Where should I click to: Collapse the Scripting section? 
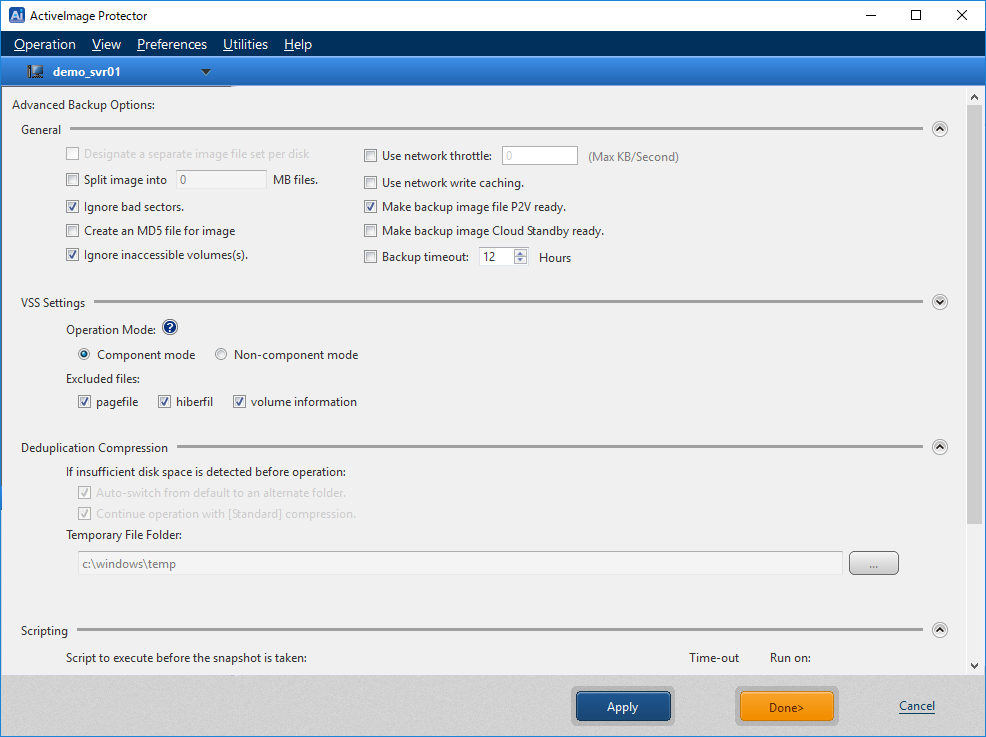tap(939, 630)
